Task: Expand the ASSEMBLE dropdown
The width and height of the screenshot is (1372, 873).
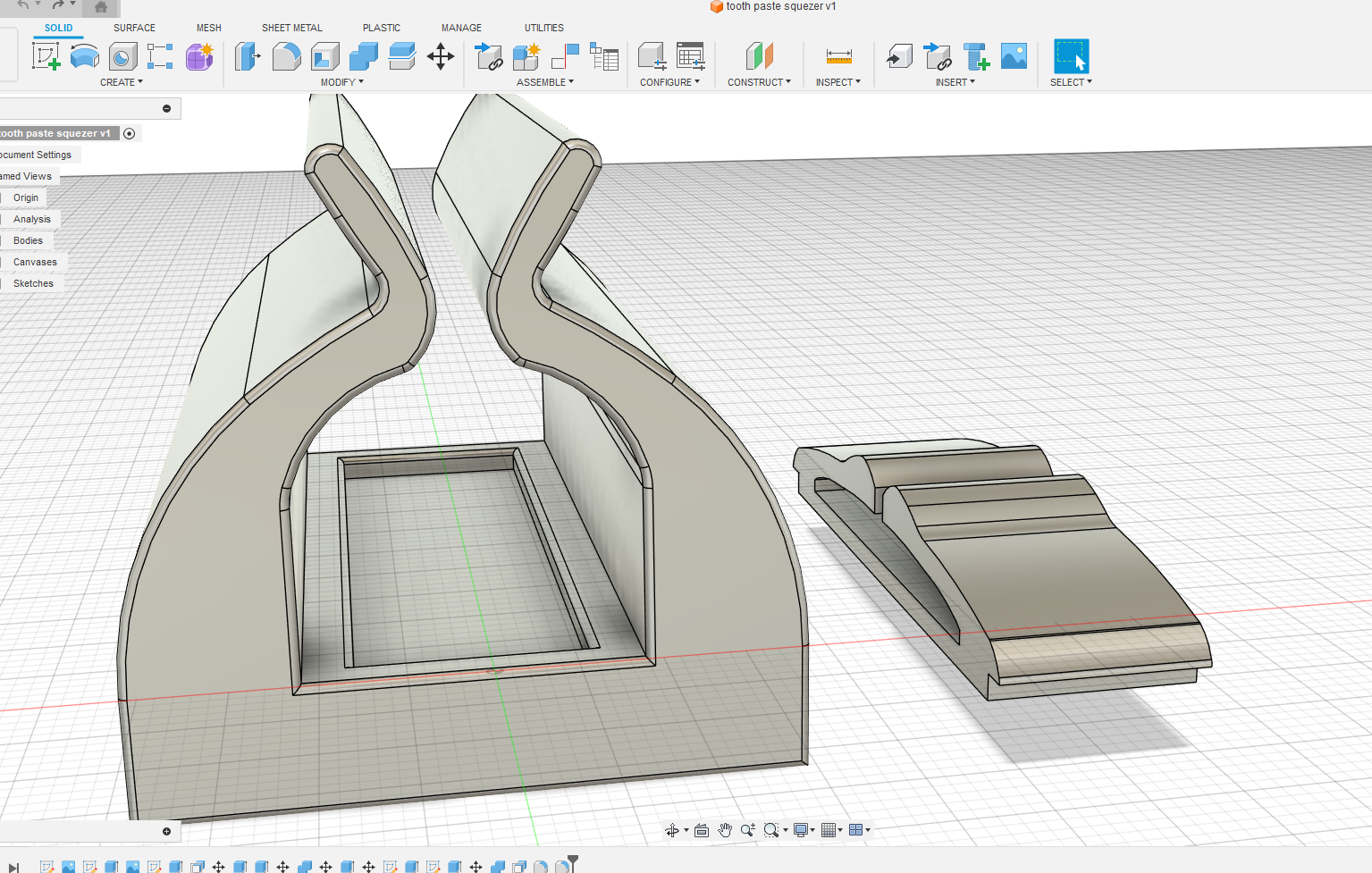Action: coord(545,82)
